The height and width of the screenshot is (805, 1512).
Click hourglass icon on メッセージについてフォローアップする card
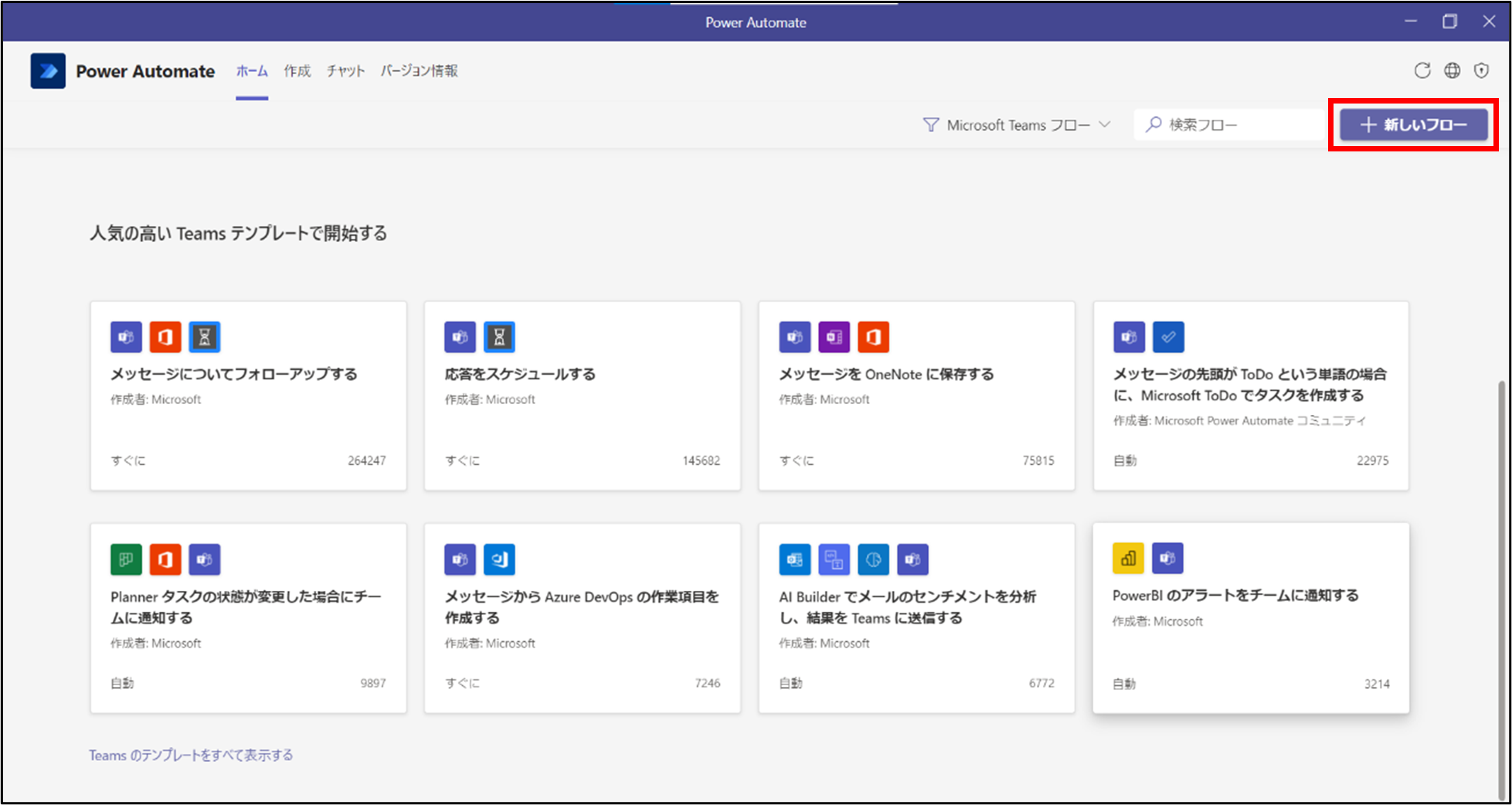click(x=205, y=337)
